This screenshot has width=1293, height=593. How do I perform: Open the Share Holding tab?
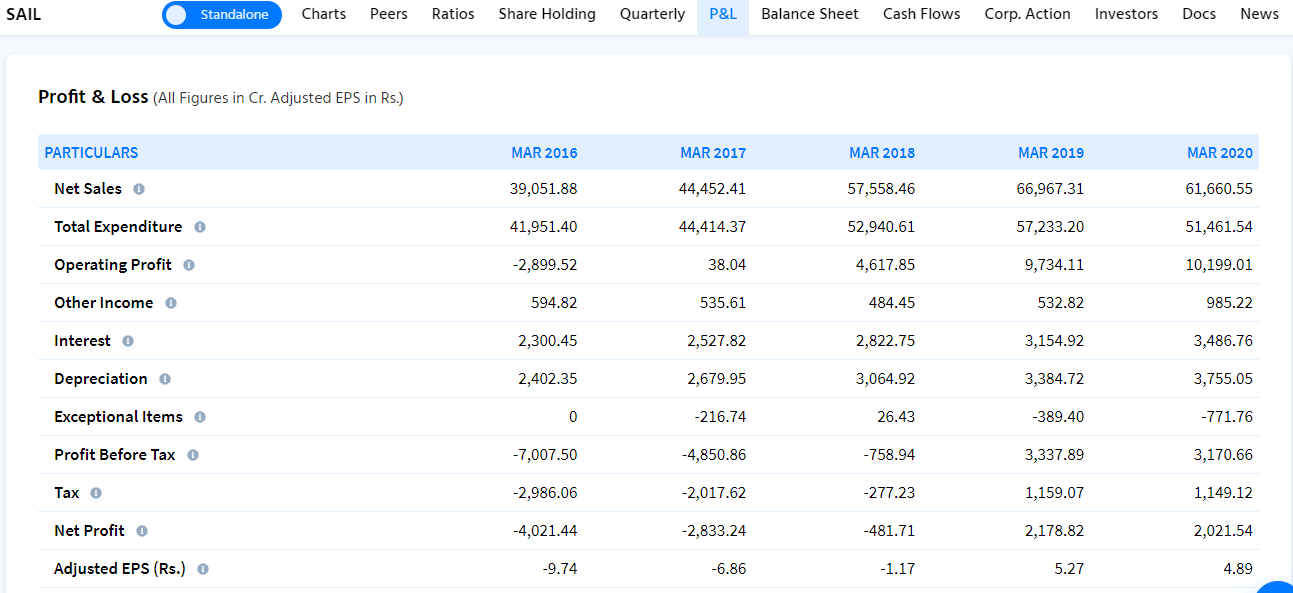click(547, 14)
